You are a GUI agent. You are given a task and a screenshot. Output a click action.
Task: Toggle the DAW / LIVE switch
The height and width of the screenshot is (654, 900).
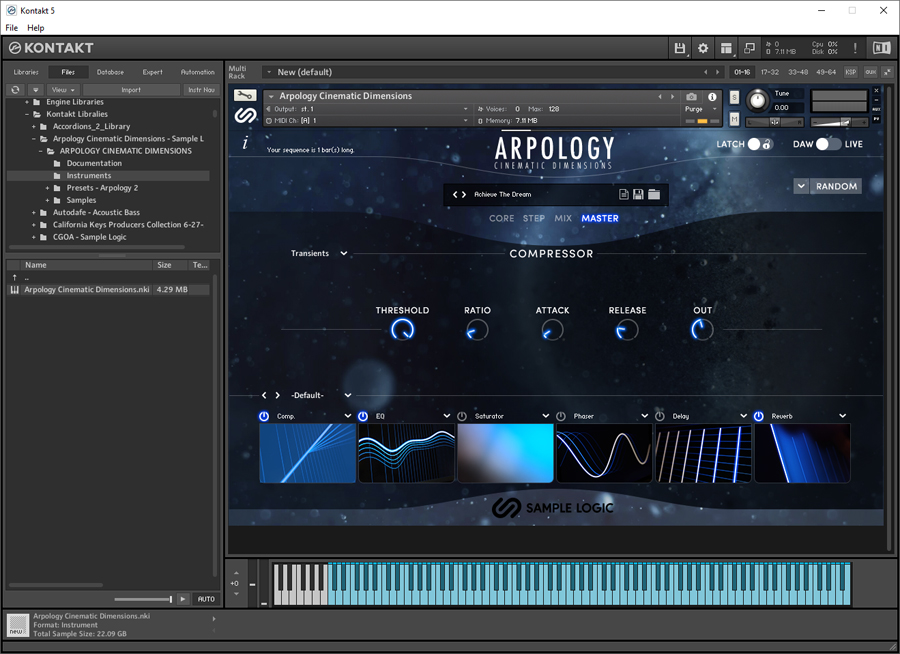[x=828, y=144]
